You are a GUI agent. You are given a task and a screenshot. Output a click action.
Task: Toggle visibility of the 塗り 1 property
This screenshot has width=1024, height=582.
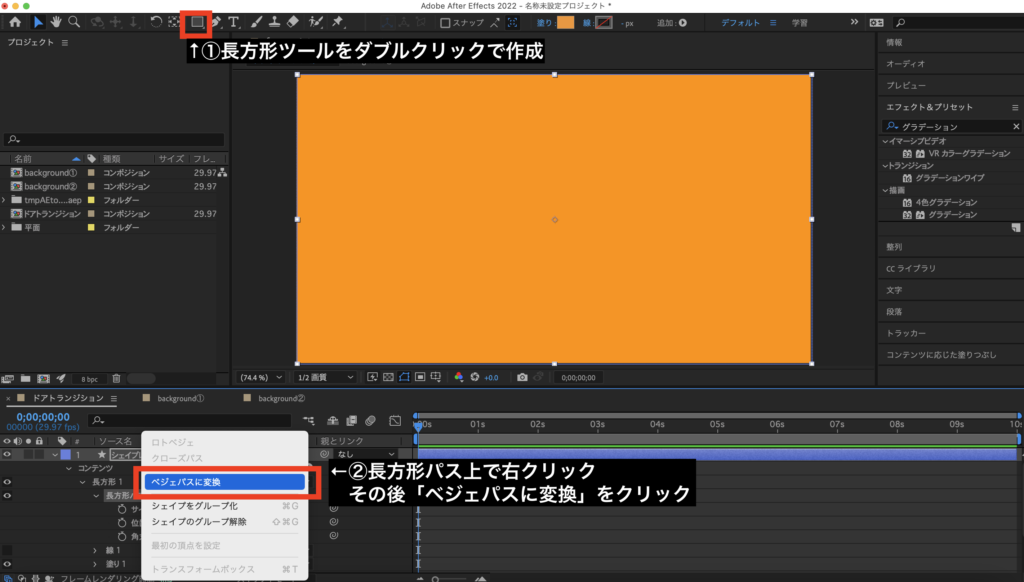8,564
